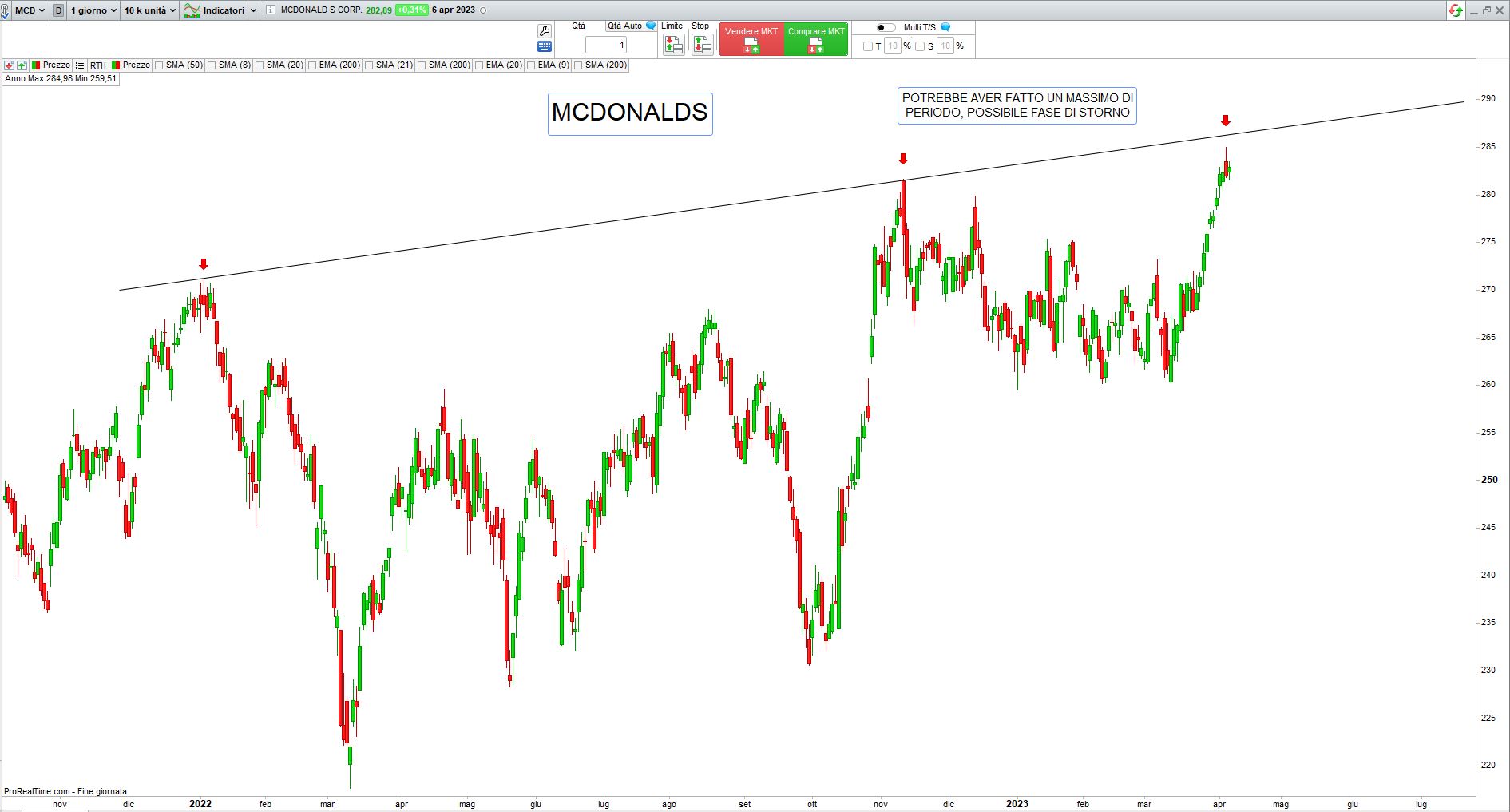Click the MCDONALDS title text box
The image size is (1510, 812).
pyautogui.click(x=630, y=113)
